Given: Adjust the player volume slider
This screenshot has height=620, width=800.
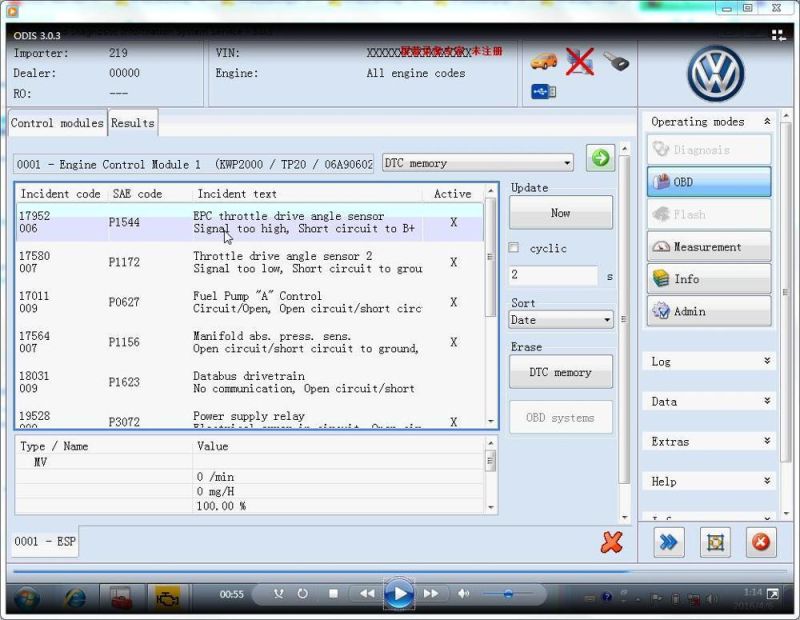Looking at the screenshot, I should click(508, 593).
